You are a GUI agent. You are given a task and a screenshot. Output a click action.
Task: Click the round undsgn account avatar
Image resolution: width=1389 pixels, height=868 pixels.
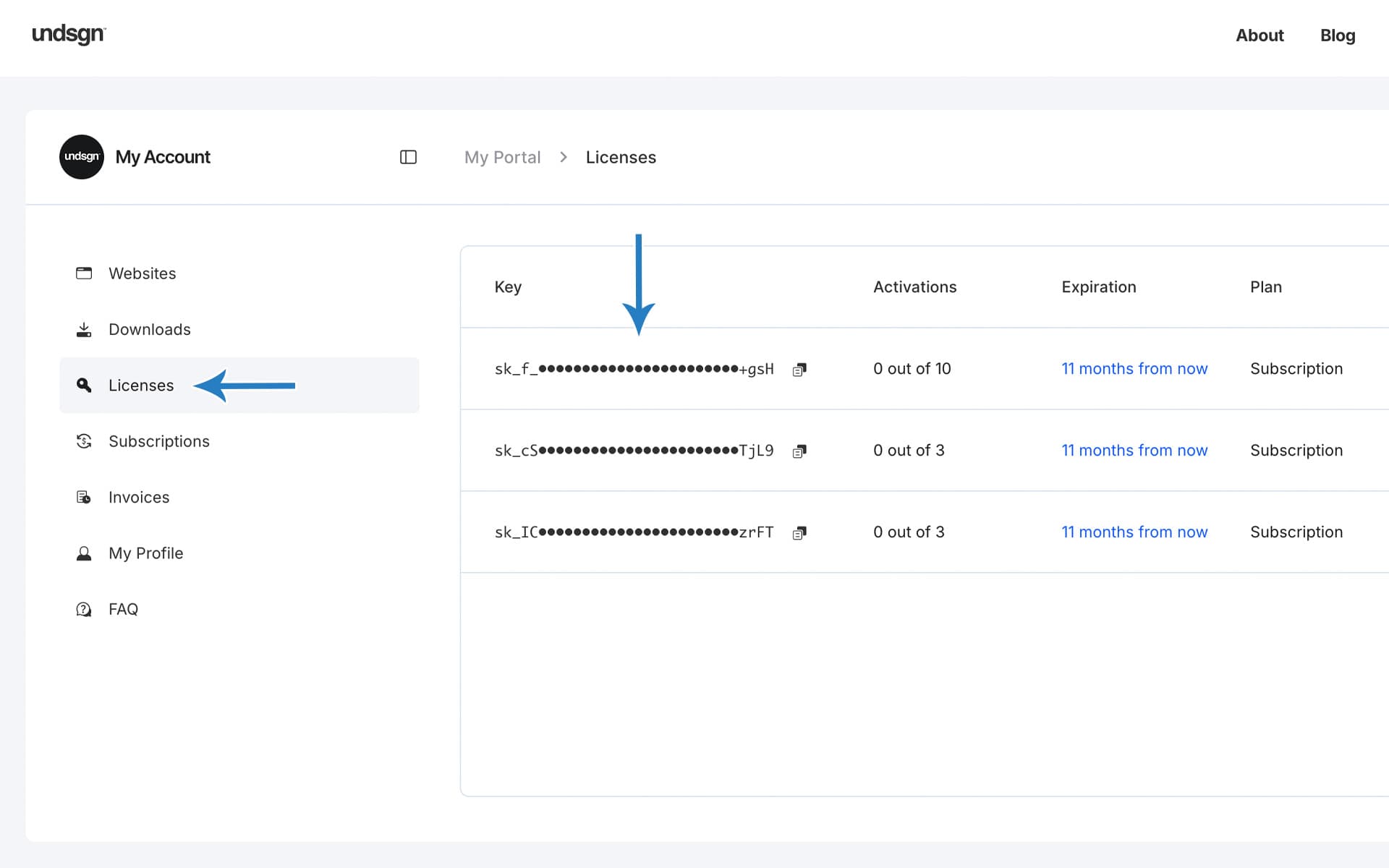(x=82, y=157)
